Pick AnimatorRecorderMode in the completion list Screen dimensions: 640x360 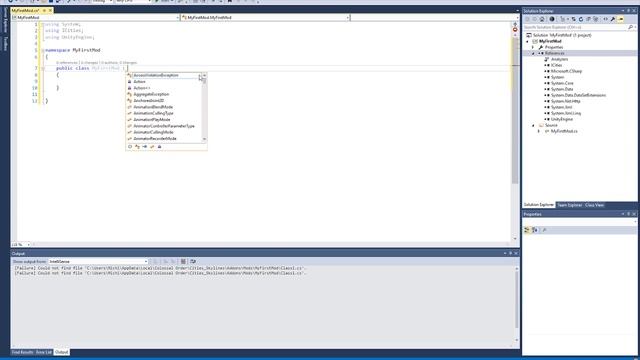click(155, 139)
